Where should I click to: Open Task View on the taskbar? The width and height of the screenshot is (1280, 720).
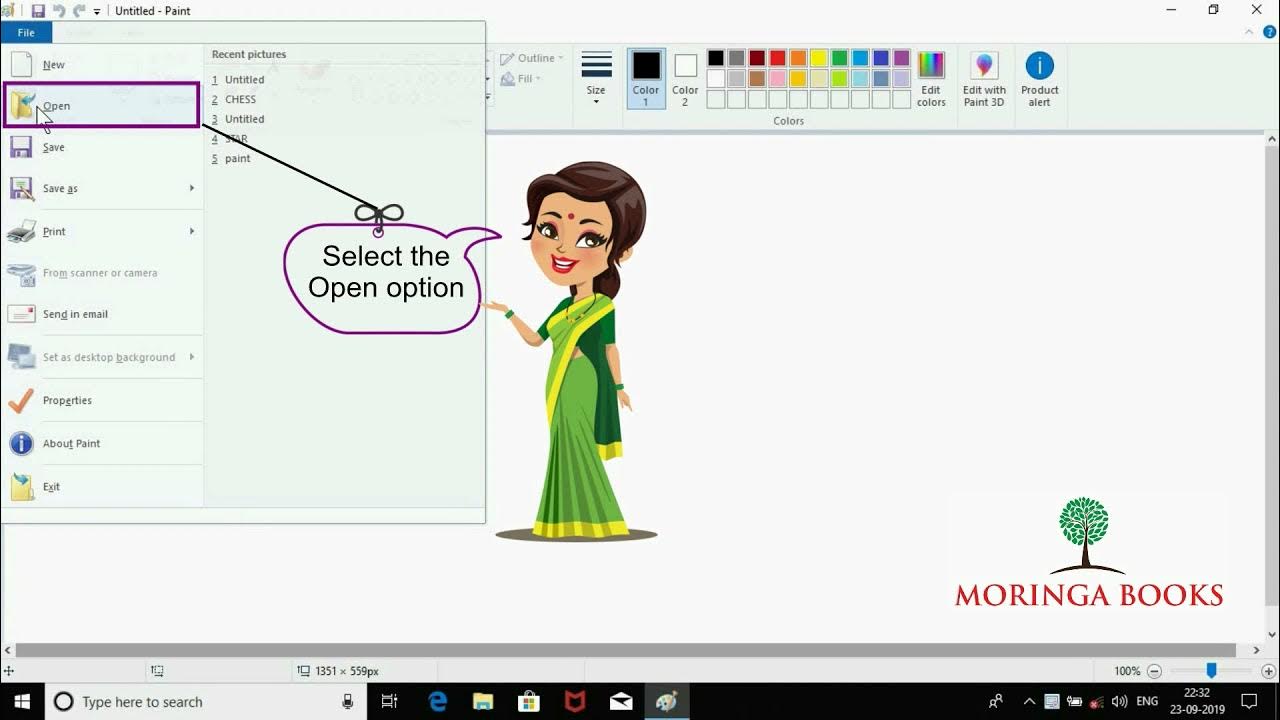(390, 701)
